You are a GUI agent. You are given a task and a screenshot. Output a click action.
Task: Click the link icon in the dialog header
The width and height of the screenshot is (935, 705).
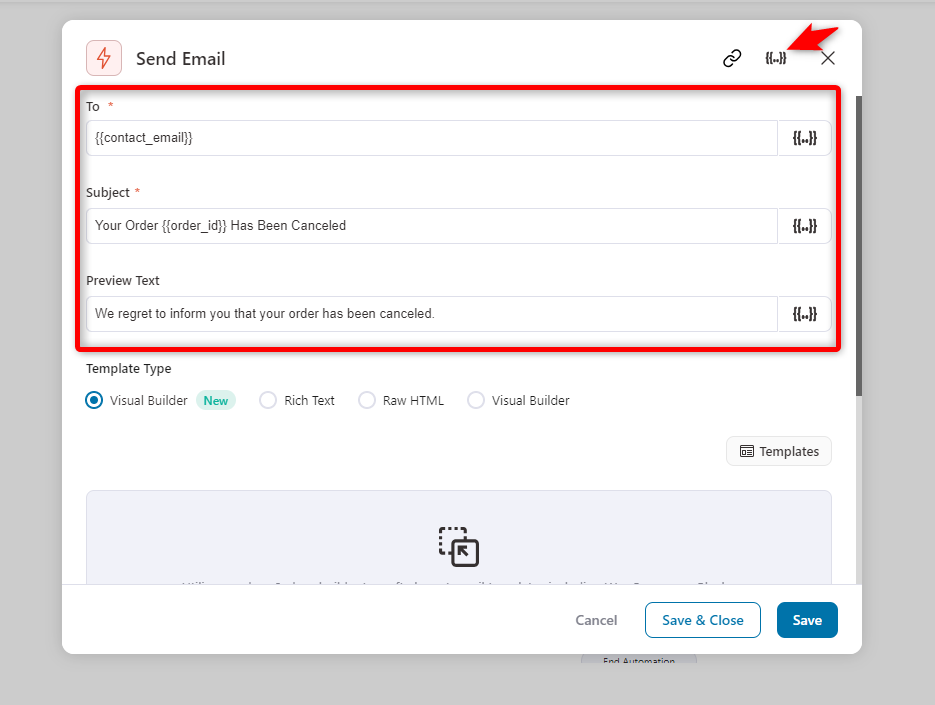pos(732,58)
